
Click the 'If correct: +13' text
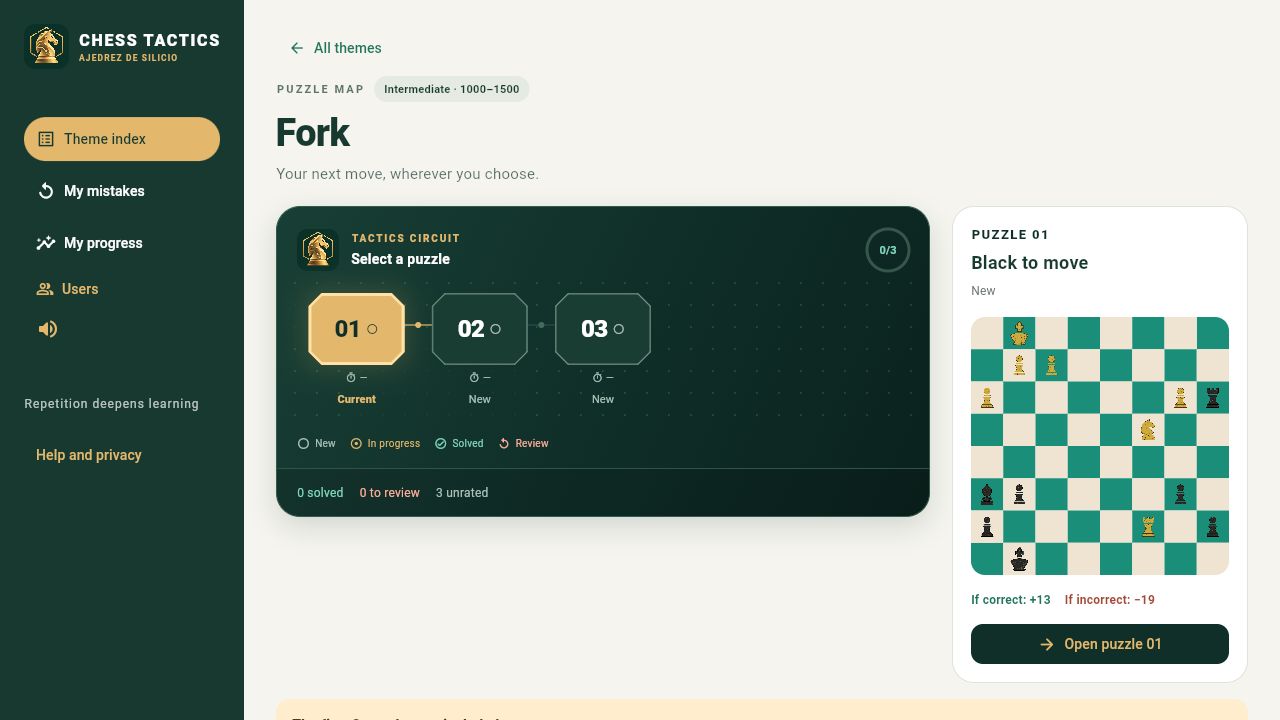pyautogui.click(x=1011, y=600)
